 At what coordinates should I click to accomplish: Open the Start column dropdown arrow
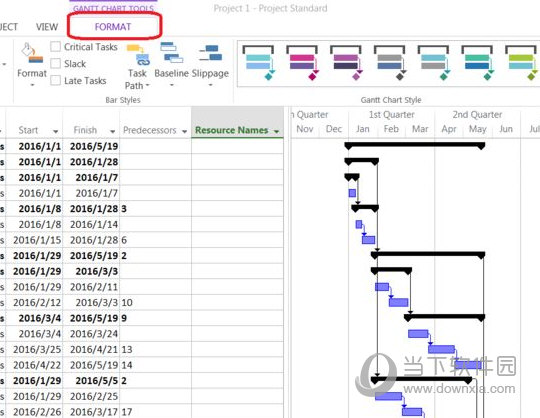point(55,131)
